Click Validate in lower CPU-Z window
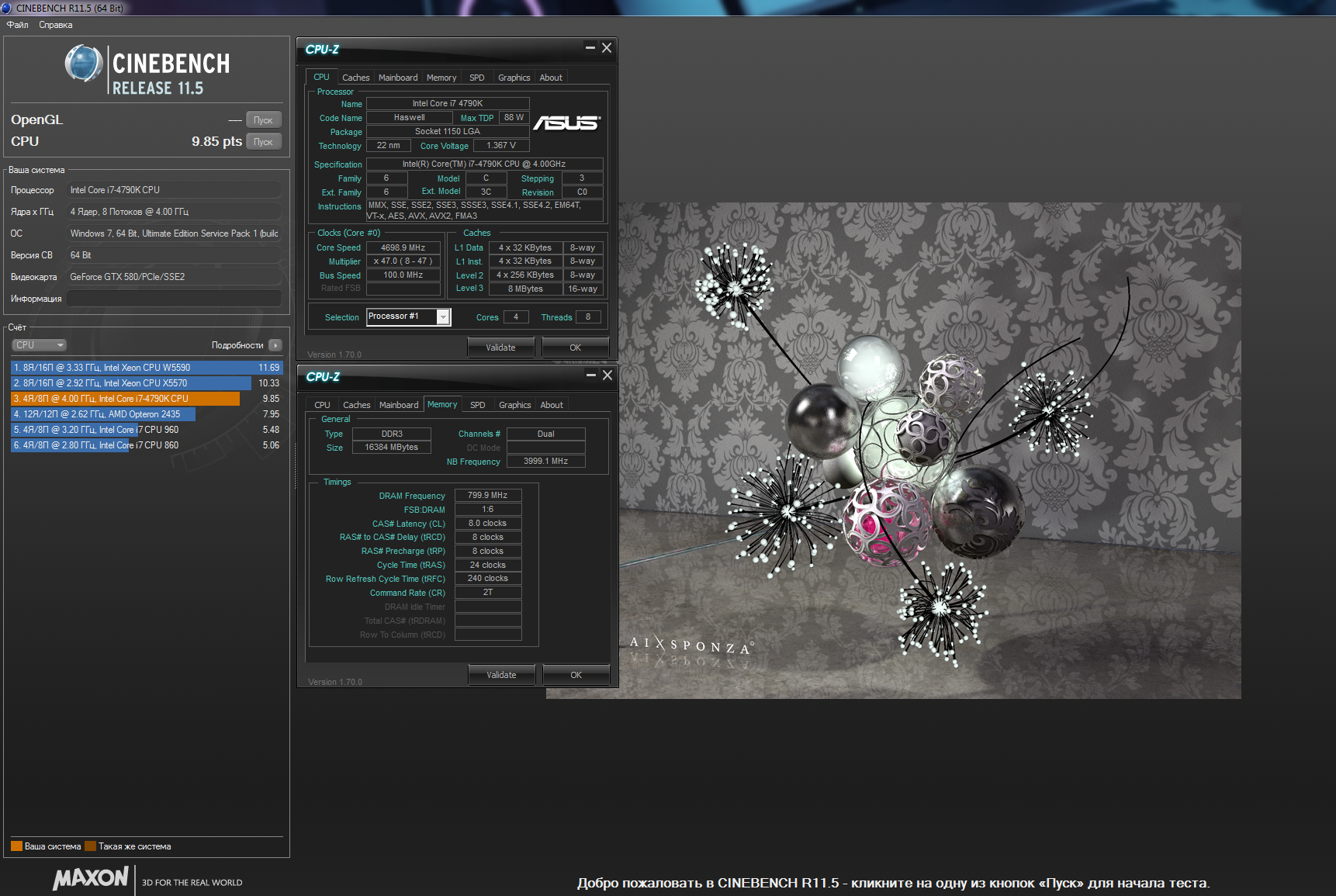The height and width of the screenshot is (896, 1336). [502, 675]
